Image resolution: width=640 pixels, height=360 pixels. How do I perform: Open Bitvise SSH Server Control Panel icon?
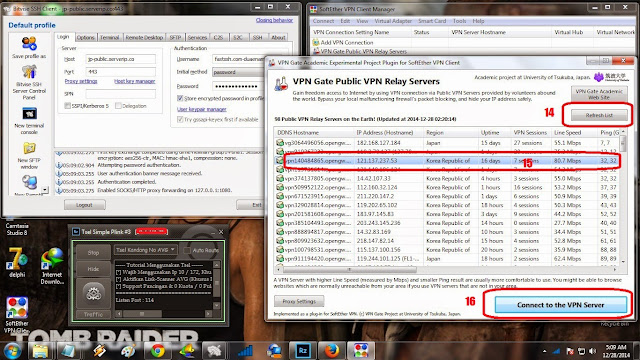pos(29,72)
